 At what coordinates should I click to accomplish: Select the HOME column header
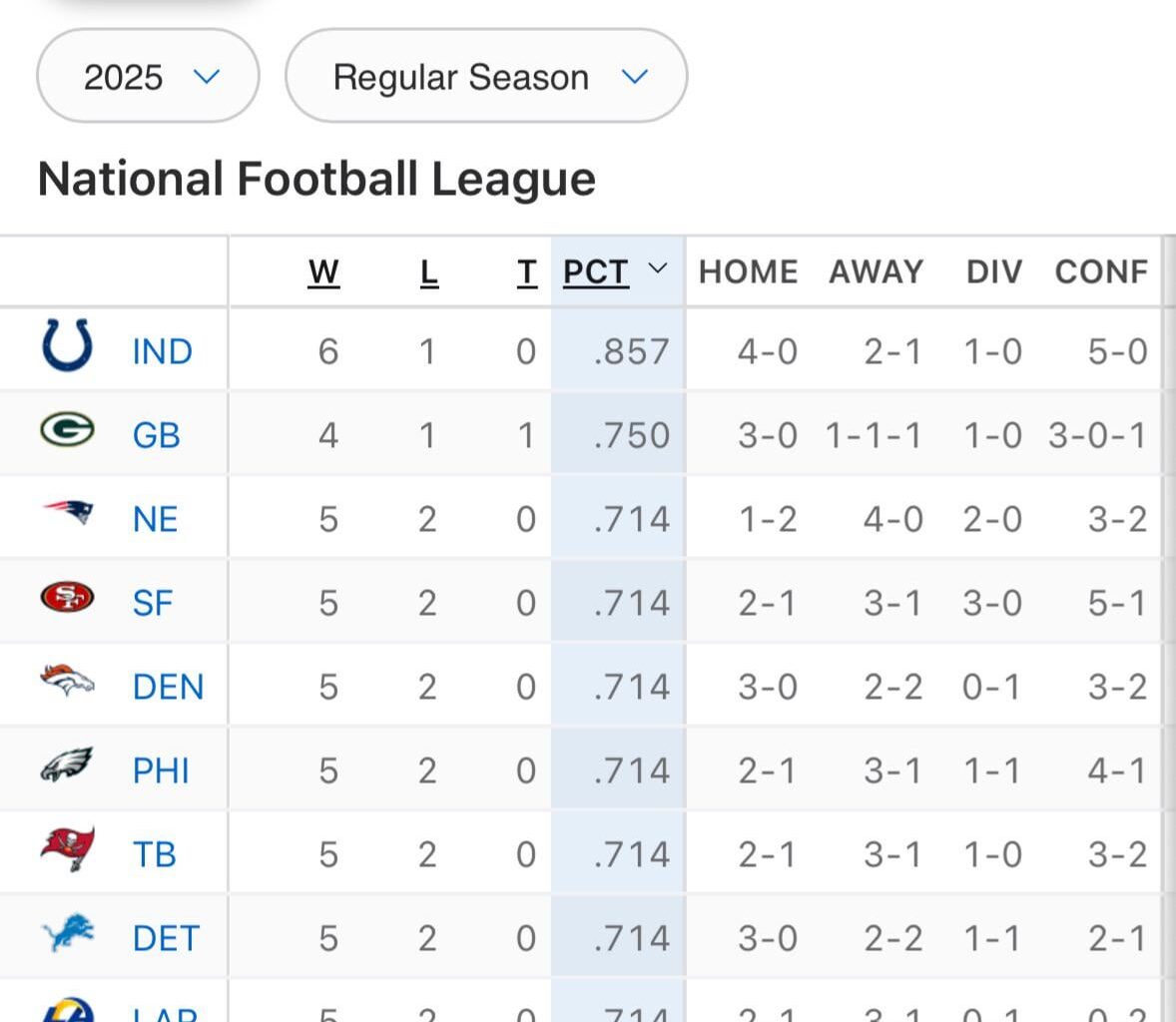tap(748, 270)
